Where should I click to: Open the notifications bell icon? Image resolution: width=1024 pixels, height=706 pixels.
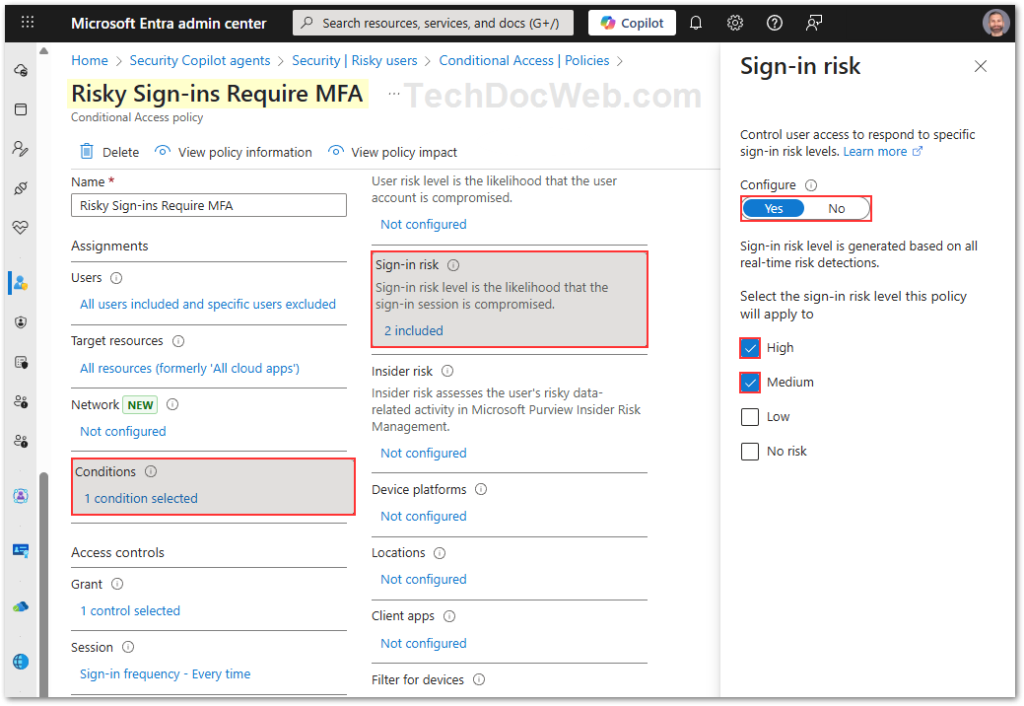tap(696, 22)
